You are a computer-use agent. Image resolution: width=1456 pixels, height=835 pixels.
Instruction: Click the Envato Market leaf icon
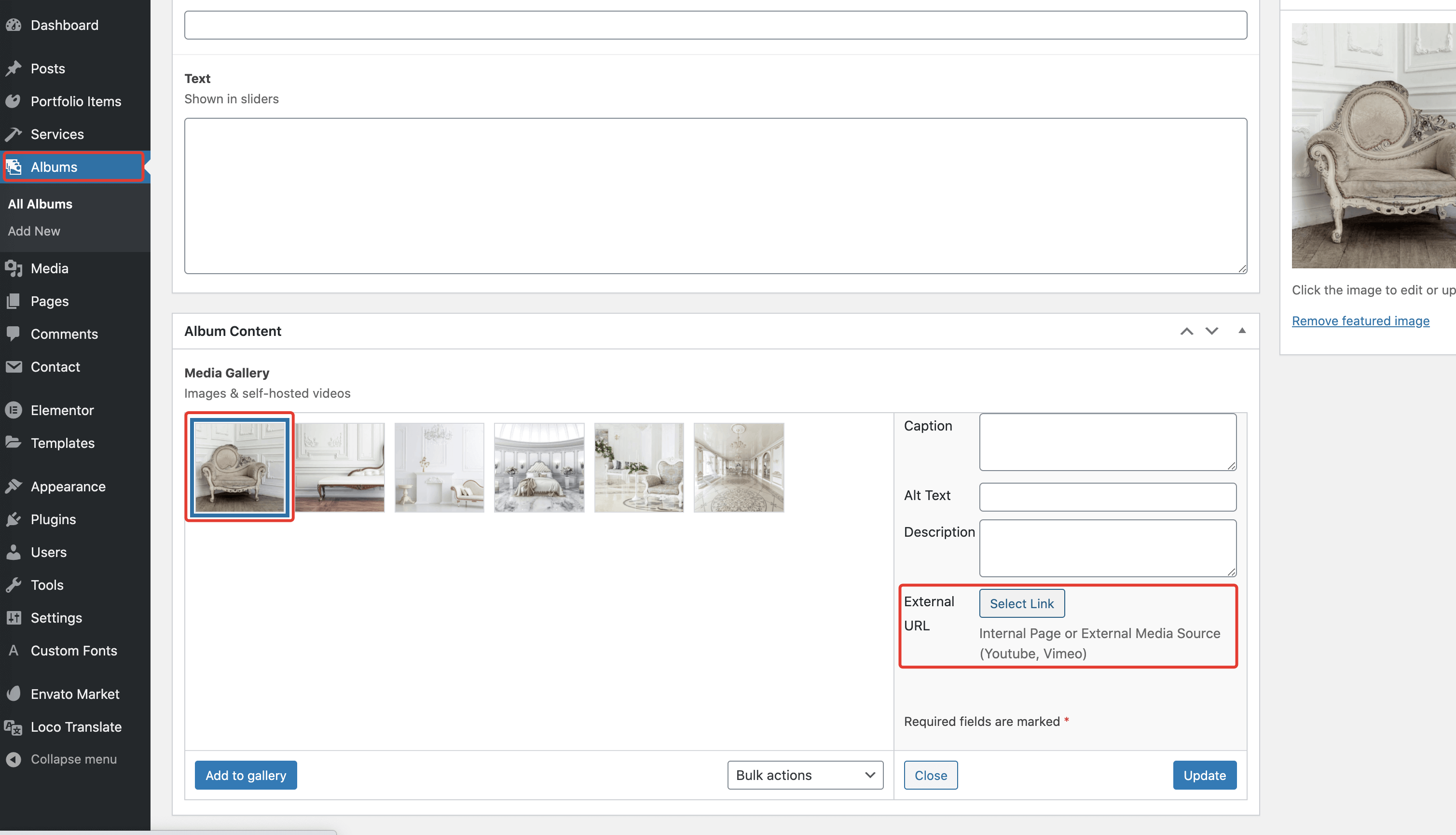click(14, 694)
